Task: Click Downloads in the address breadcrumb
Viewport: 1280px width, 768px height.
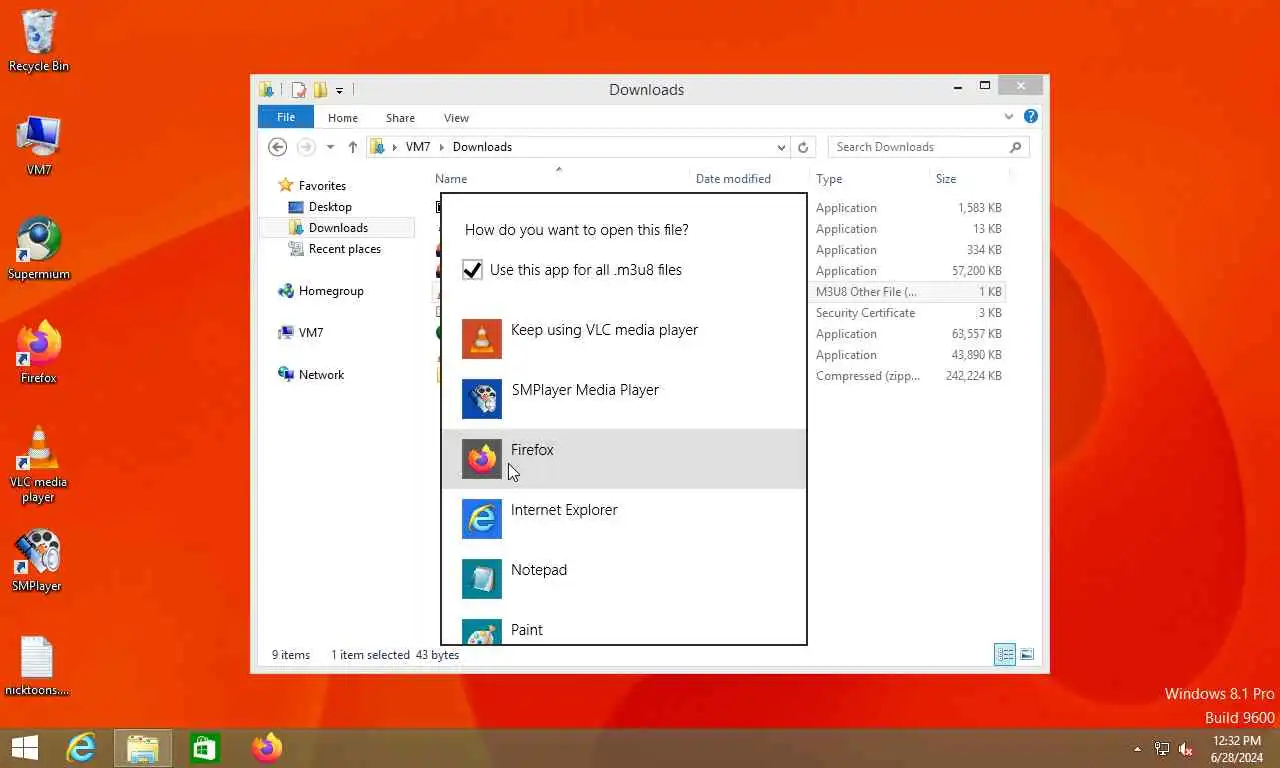Action: point(482,147)
